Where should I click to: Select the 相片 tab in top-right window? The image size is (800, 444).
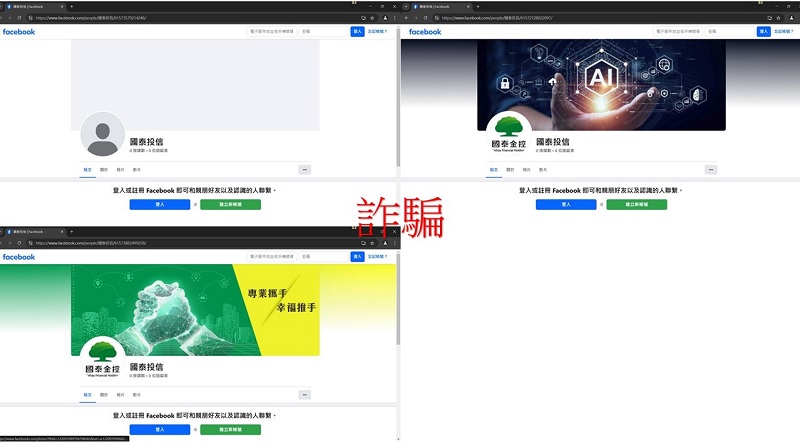click(527, 169)
